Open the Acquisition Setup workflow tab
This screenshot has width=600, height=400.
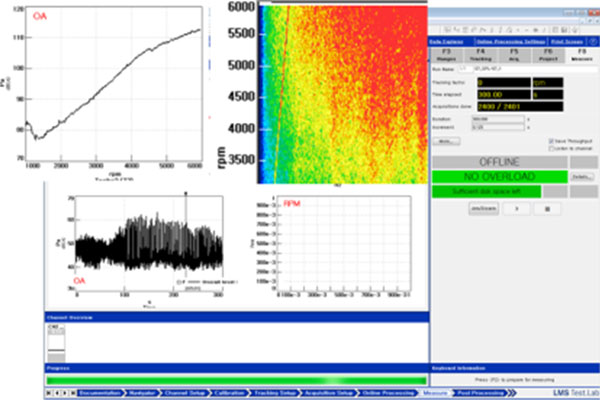tap(328, 393)
